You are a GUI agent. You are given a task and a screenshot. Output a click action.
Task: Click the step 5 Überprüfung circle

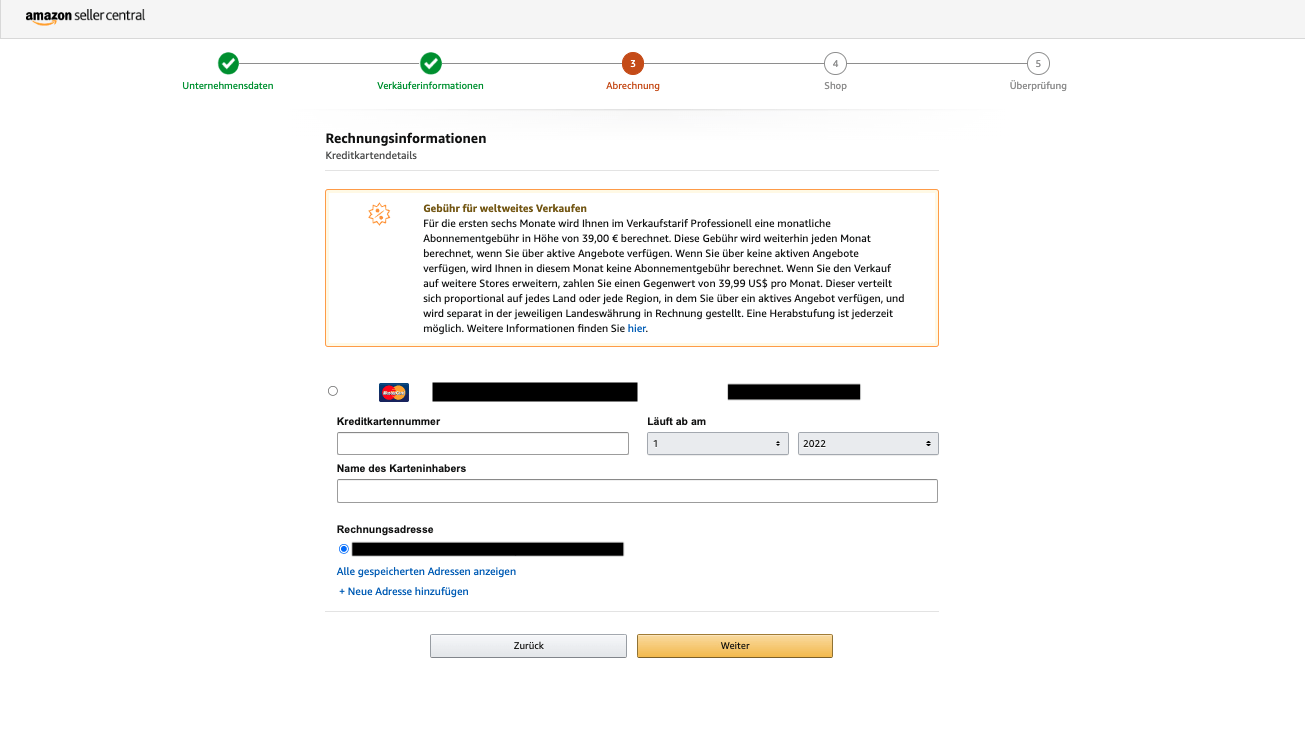click(1038, 63)
